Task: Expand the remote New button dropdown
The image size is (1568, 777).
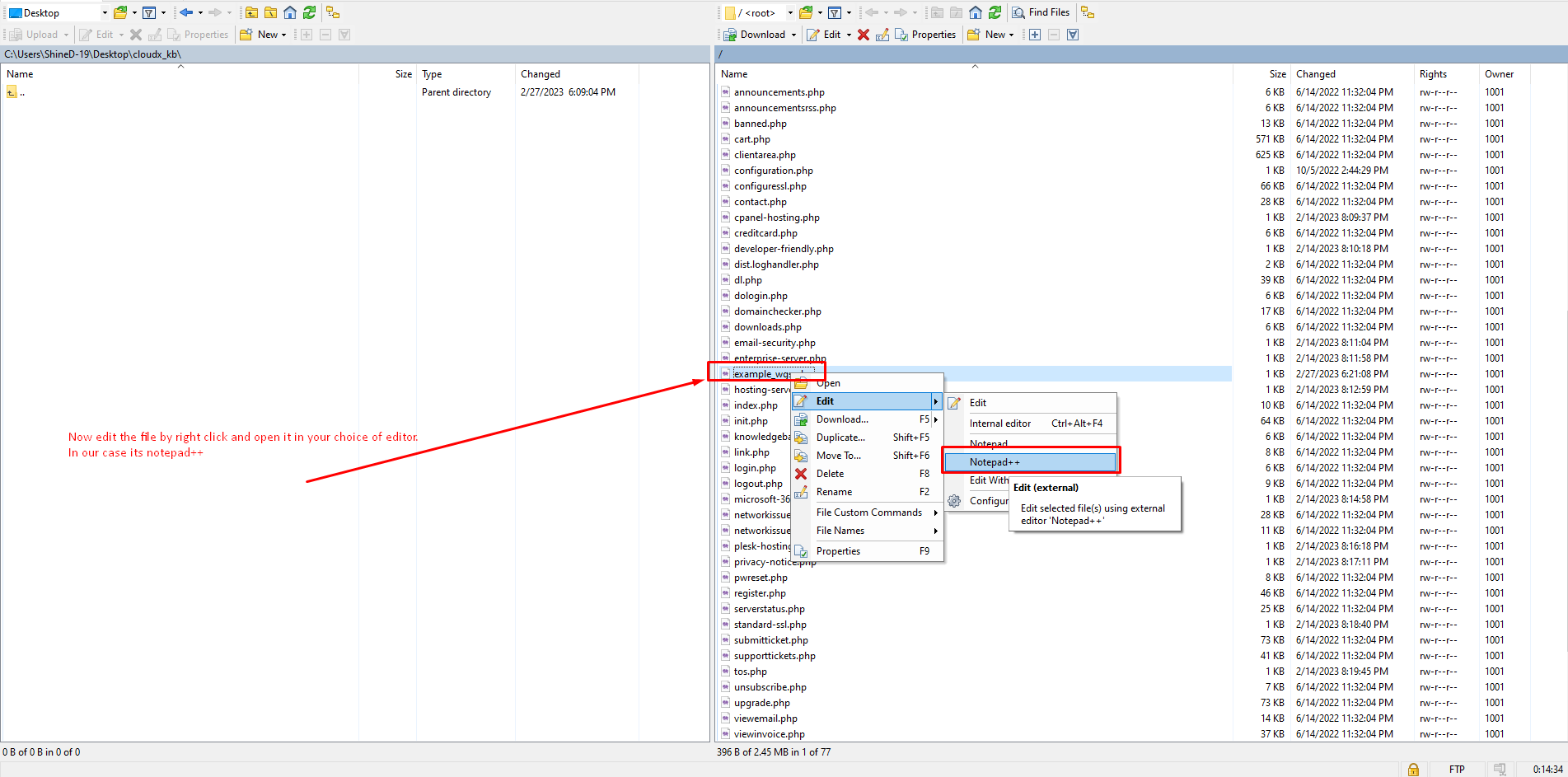Action: tap(1011, 35)
